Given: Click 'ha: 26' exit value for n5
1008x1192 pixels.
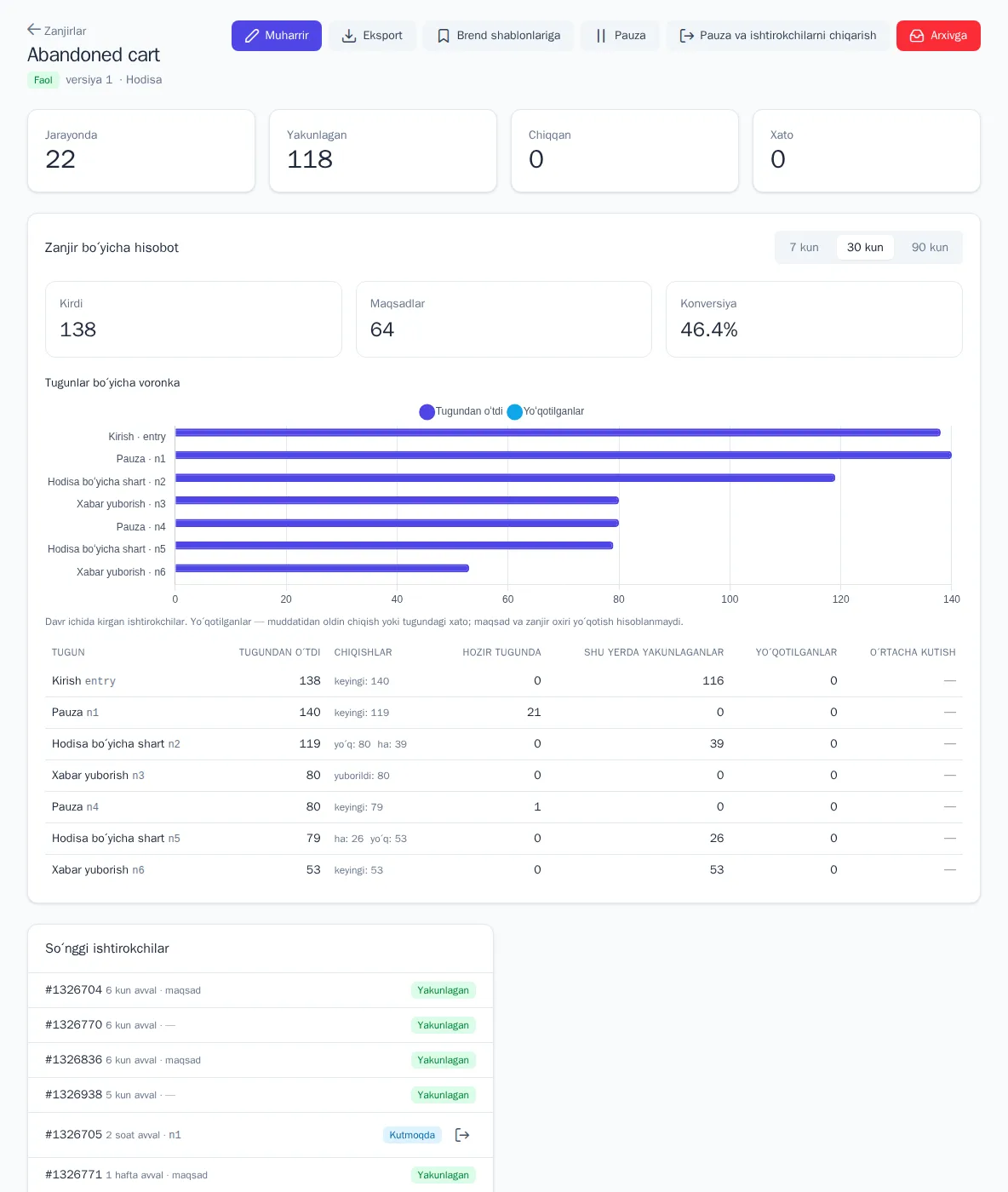Looking at the screenshot, I should (349, 839).
